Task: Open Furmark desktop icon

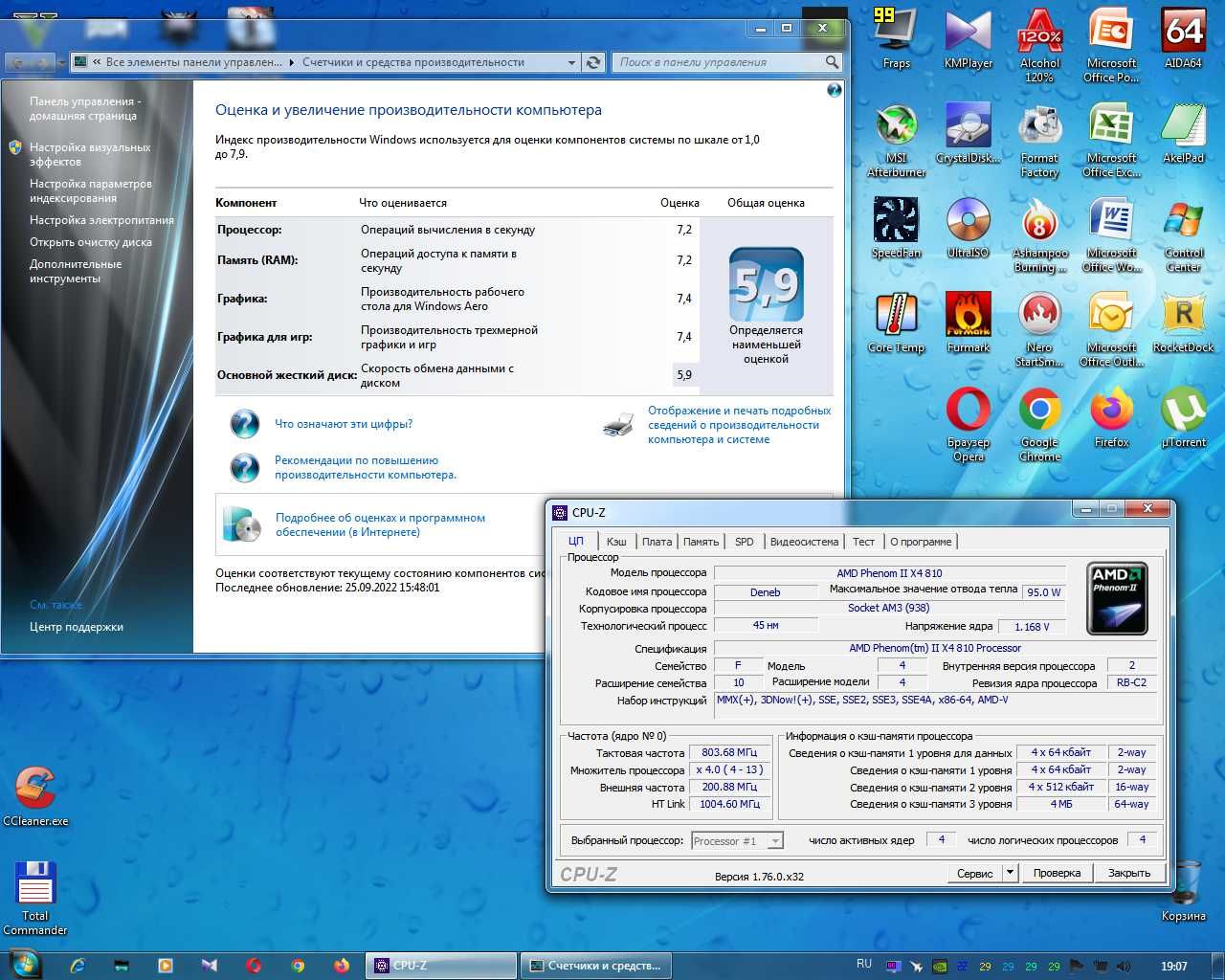Action: coord(968,323)
